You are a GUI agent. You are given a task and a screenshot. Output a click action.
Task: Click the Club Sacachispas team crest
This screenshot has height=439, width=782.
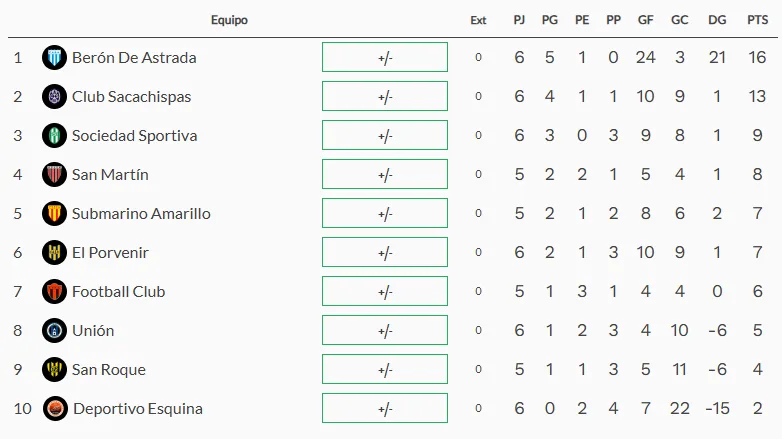click(x=54, y=96)
